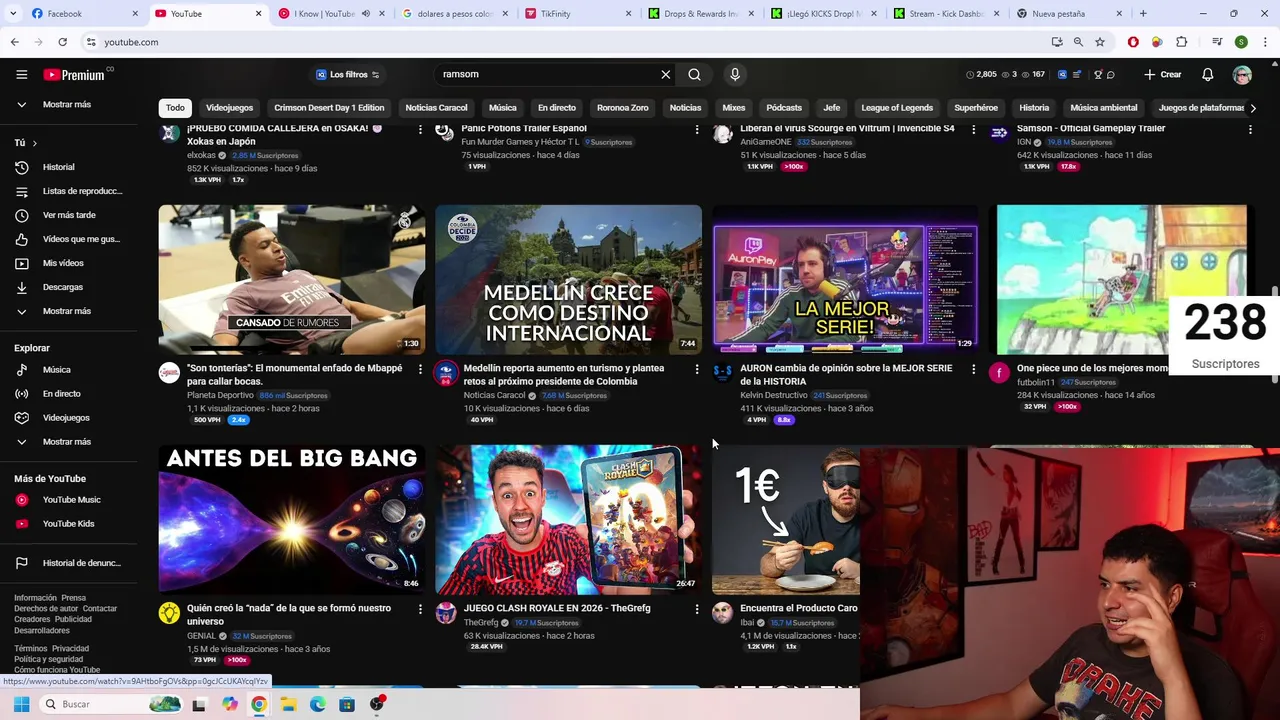
Task: Click the magnifier search button
Action: click(x=694, y=74)
